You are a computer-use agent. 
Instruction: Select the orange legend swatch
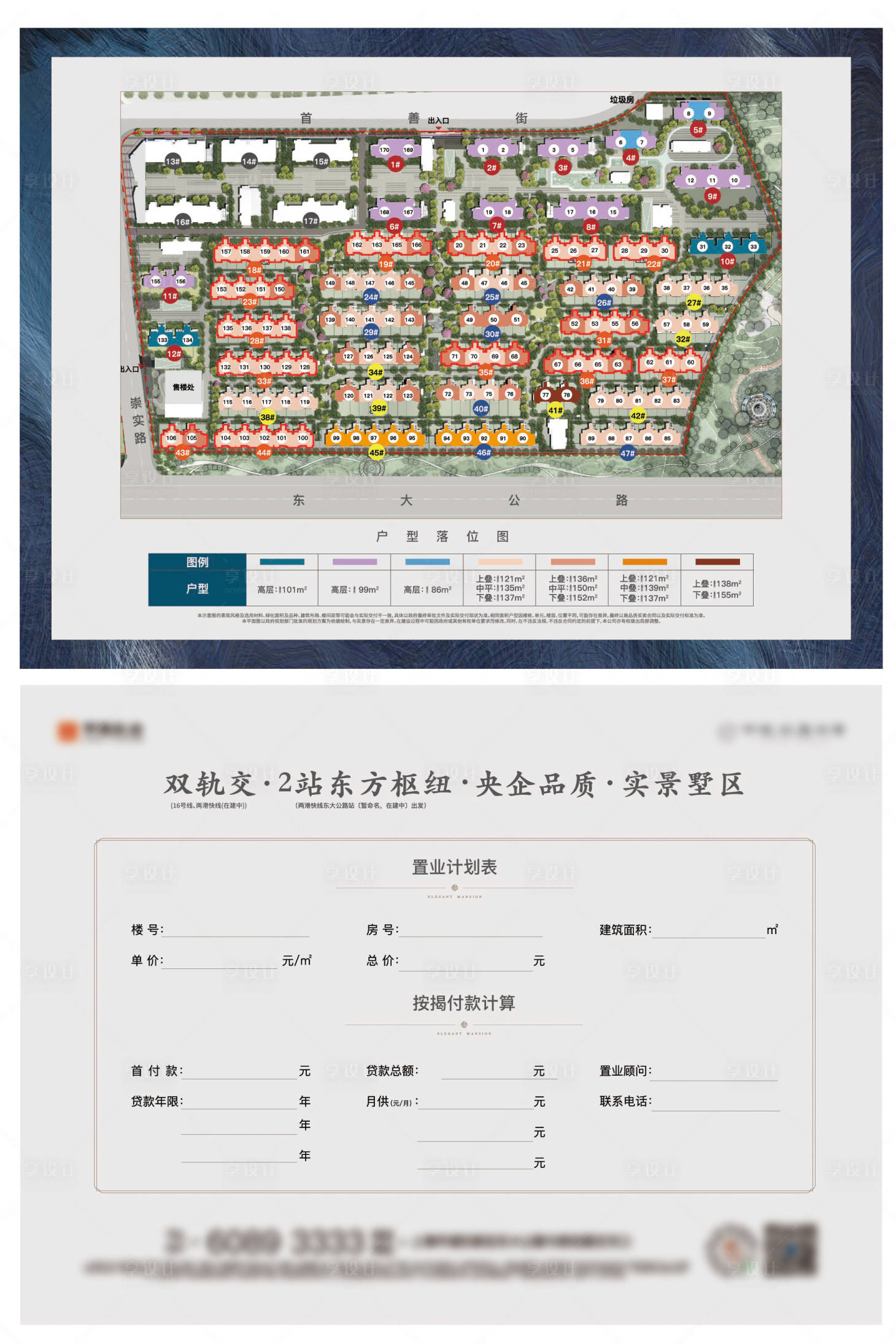pyautogui.click(x=644, y=562)
